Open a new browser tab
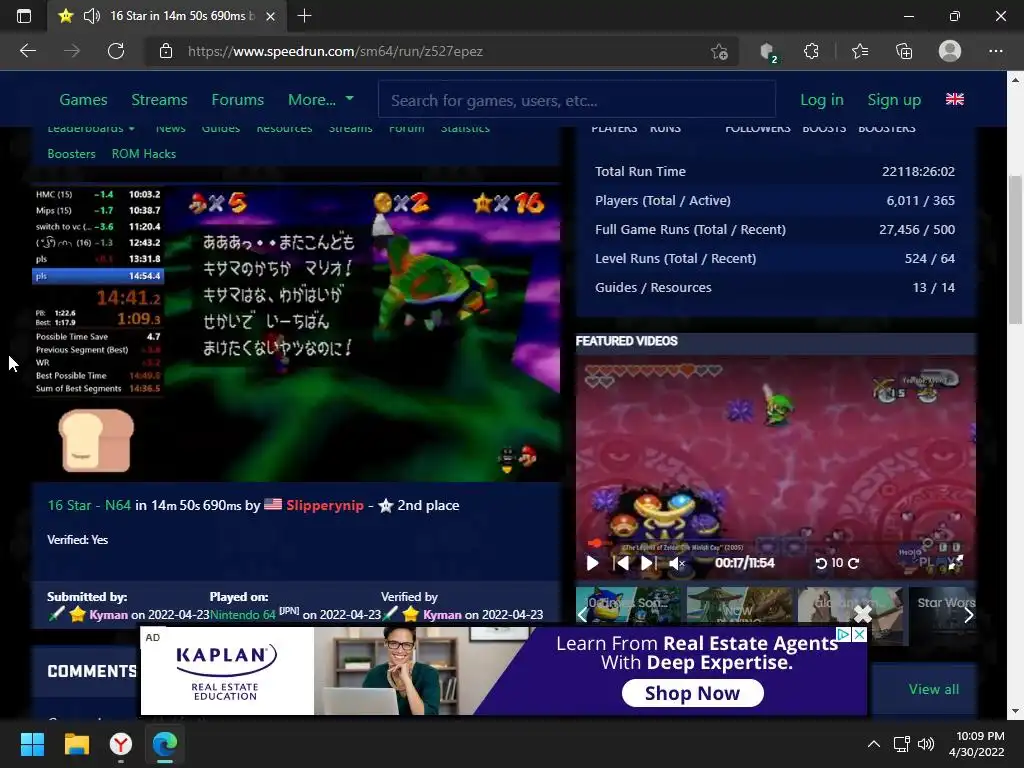1024x768 pixels. (x=304, y=16)
